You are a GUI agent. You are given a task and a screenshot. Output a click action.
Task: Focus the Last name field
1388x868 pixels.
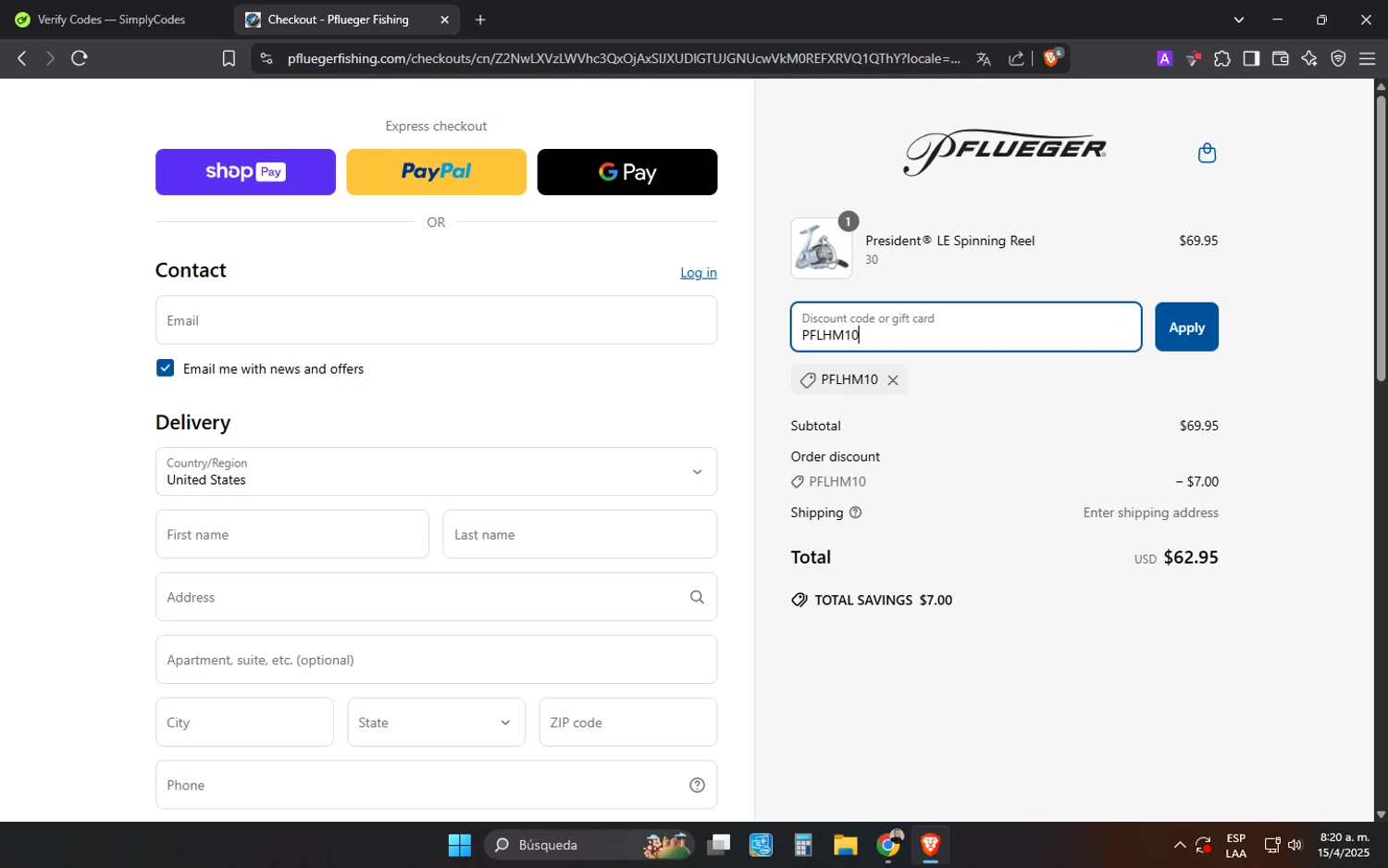point(580,534)
